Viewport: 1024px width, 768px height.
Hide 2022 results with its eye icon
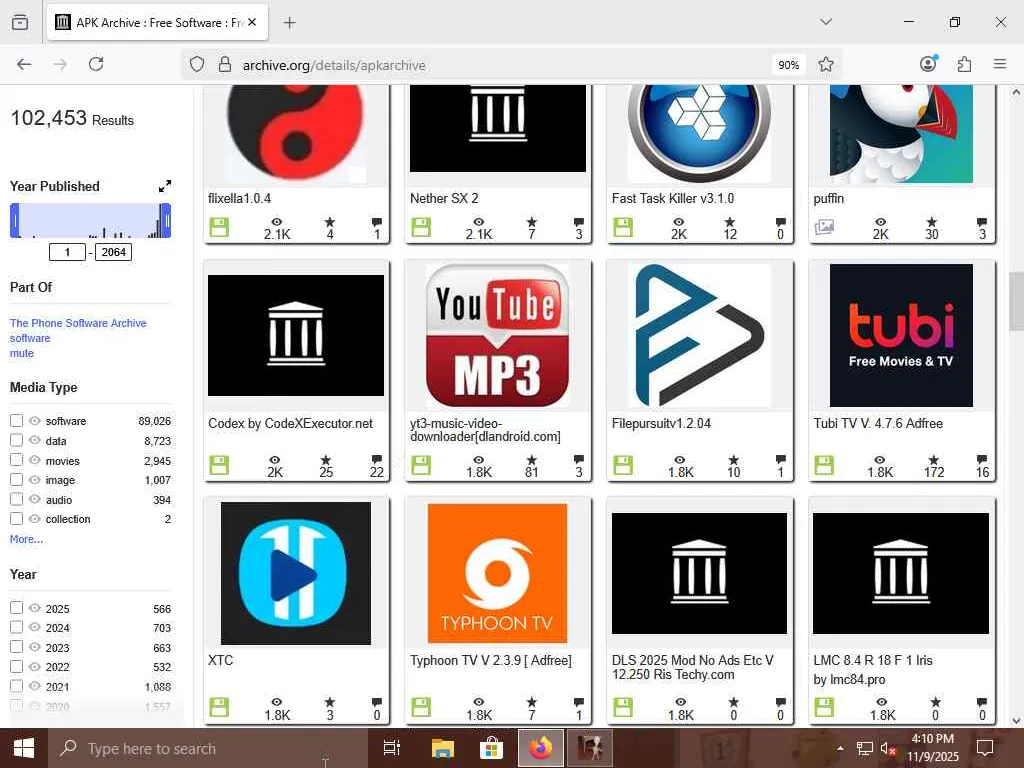pos(35,666)
